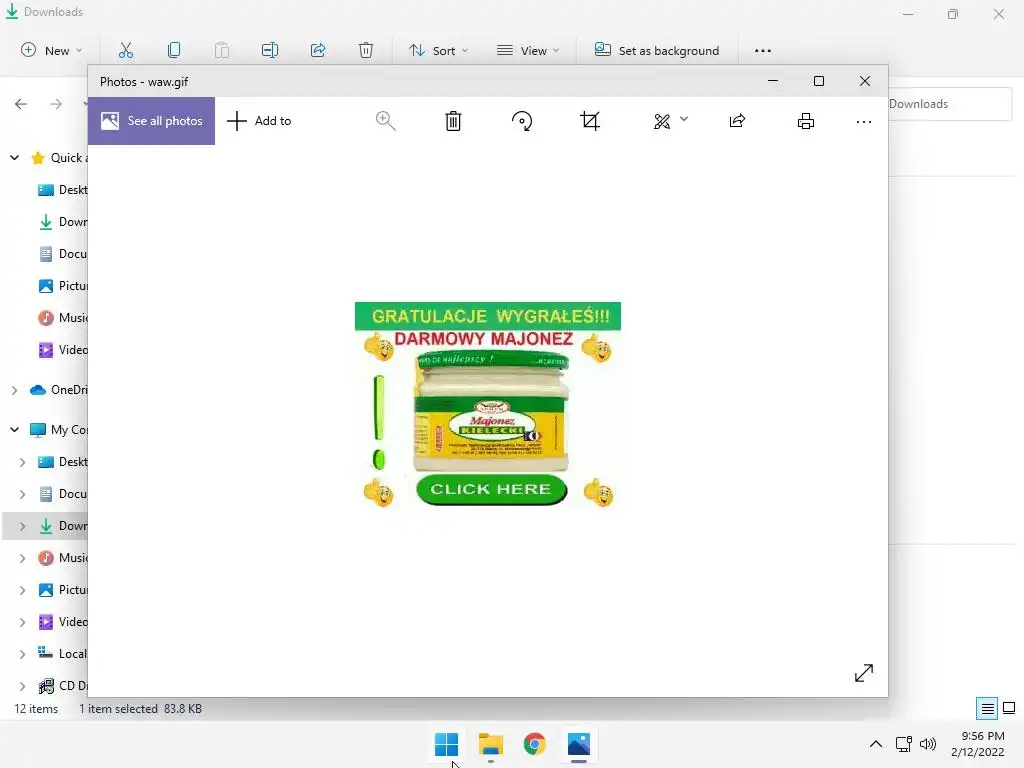Expand the OneDrive tree node
Screen dimensions: 1024x768
click(14, 390)
